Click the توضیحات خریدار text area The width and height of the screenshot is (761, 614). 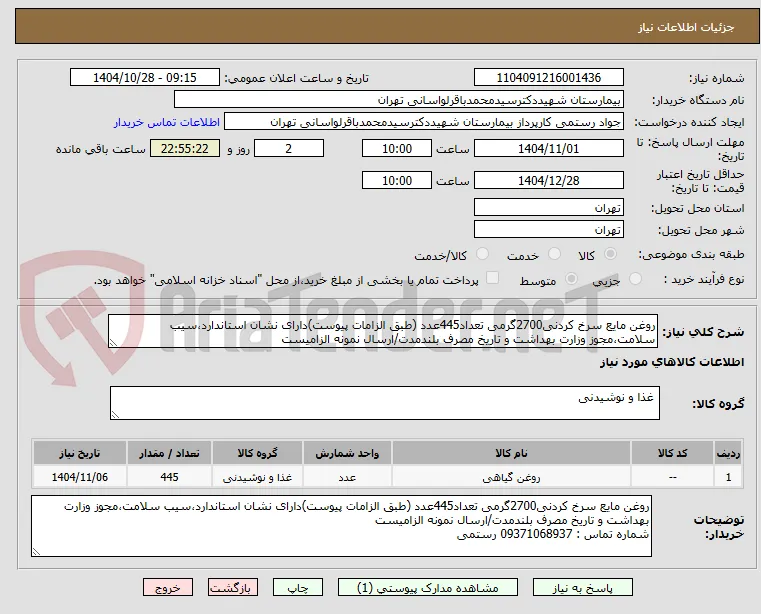[x=341, y=526]
